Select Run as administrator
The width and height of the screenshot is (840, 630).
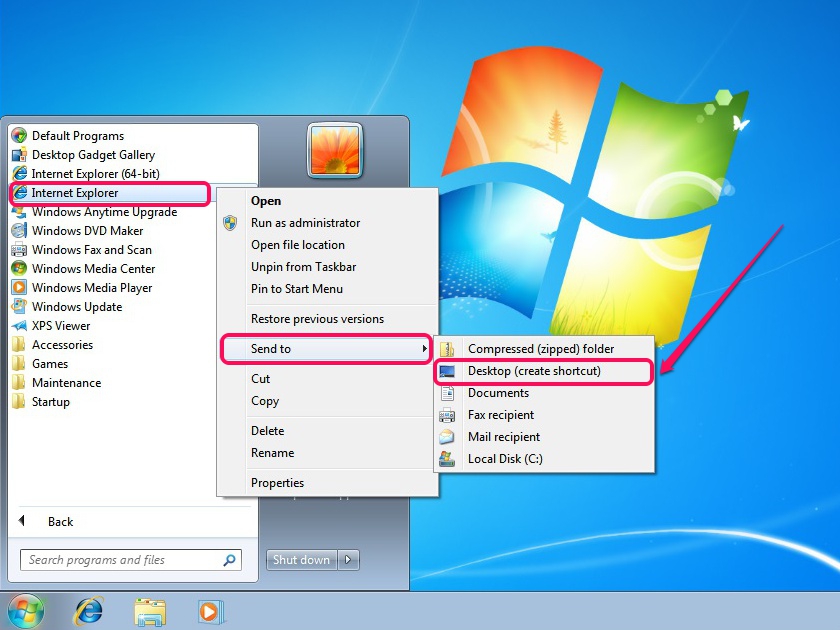pos(306,222)
